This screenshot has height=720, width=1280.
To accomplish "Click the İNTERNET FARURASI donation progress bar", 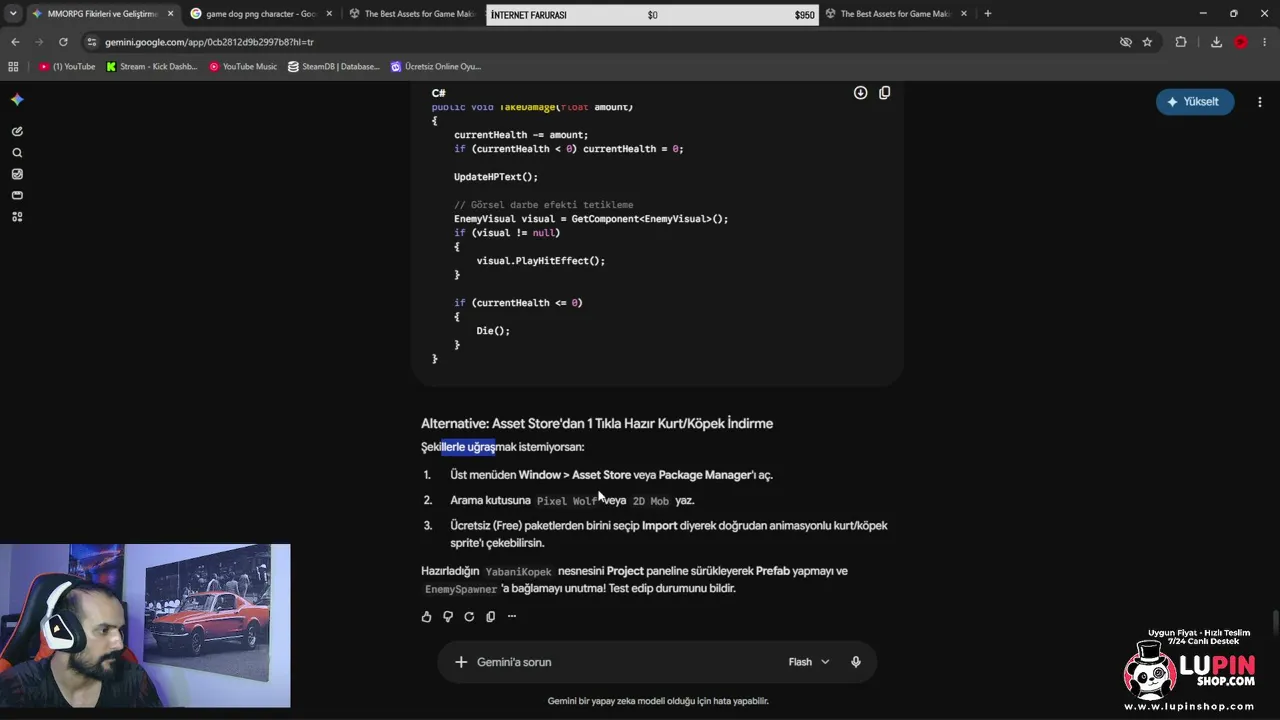I will [652, 15].
